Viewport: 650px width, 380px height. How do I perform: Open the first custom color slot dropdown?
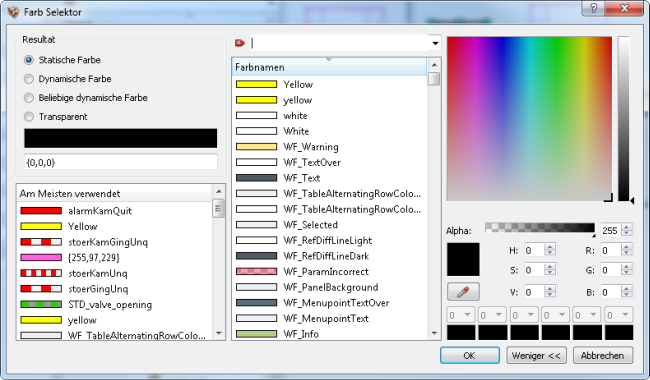pos(461,315)
